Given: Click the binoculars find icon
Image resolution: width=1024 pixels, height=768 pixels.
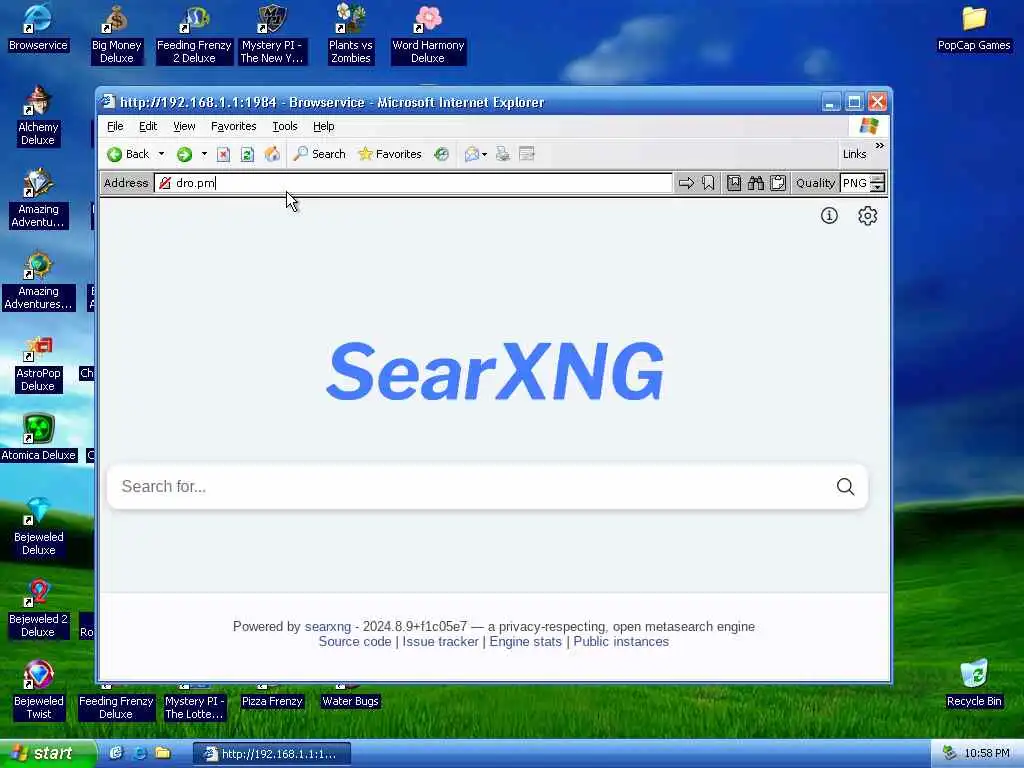Looking at the screenshot, I should (x=756, y=184).
